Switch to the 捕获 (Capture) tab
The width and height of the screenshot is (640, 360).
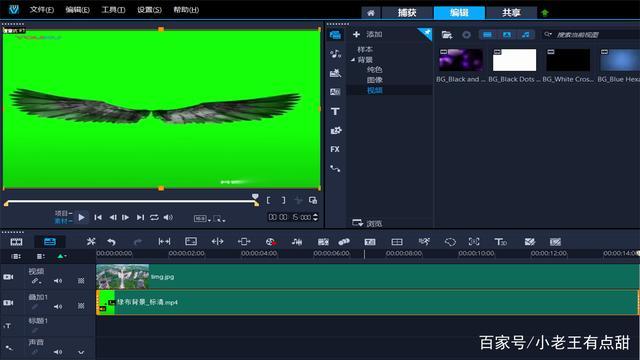[407, 13]
